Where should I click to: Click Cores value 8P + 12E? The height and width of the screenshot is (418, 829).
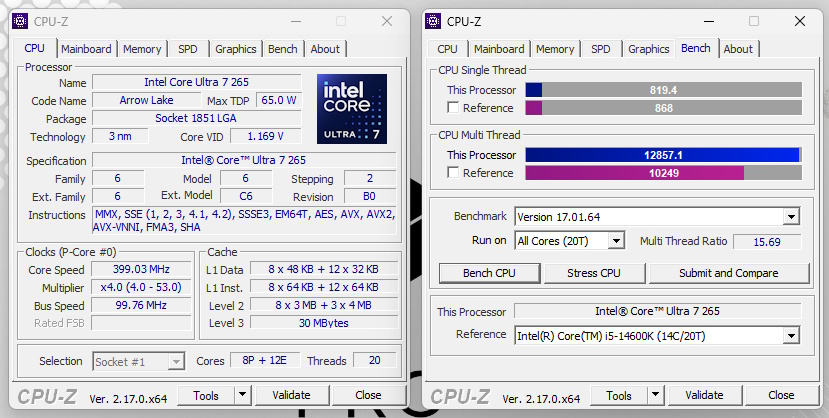[x=264, y=360]
